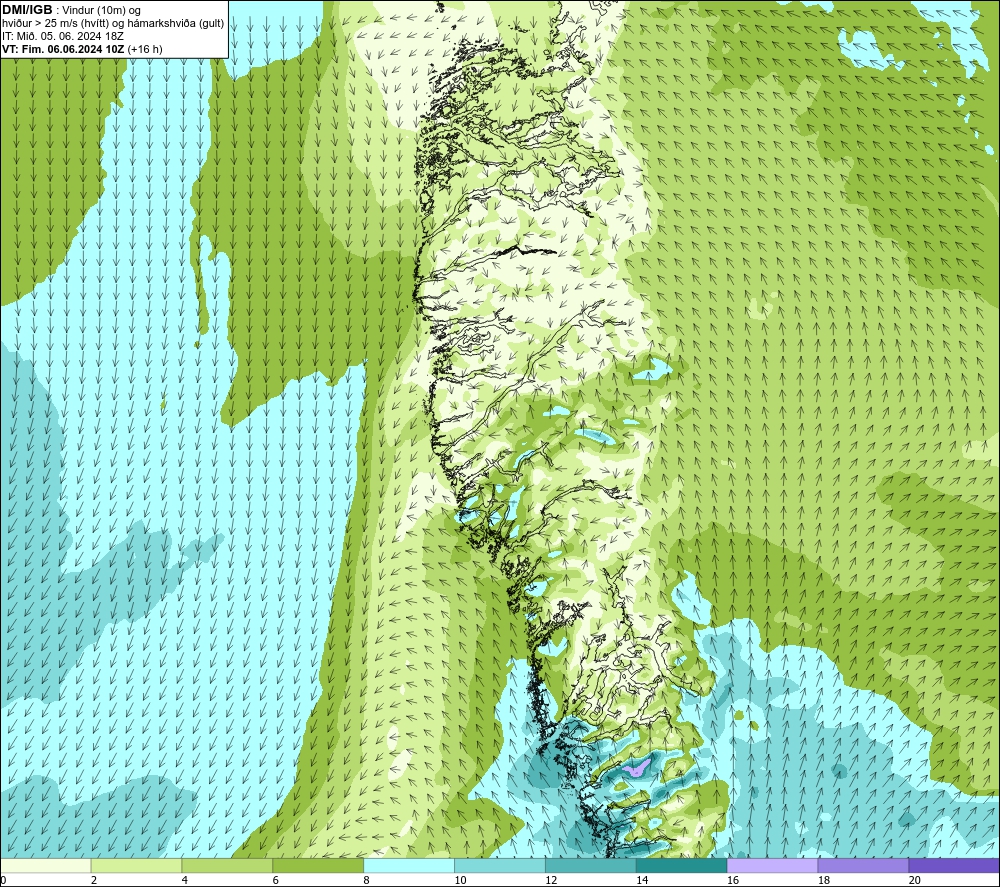Click the 4-6 m/s green legend swatch
Viewport: 1000px width, 887px height.
pyautogui.click(x=227, y=865)
